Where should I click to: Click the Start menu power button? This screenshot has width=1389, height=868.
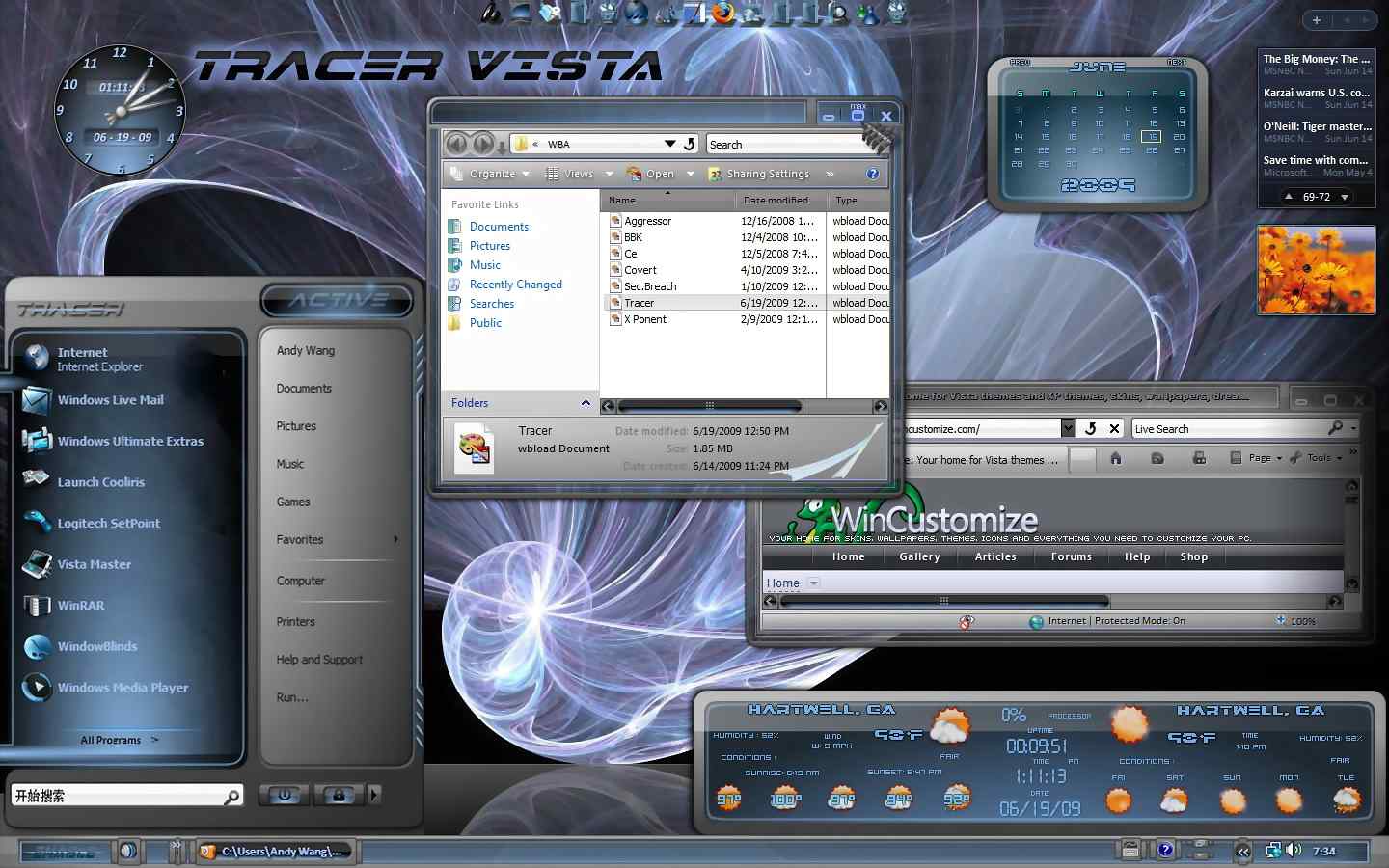tap(285, 795)
